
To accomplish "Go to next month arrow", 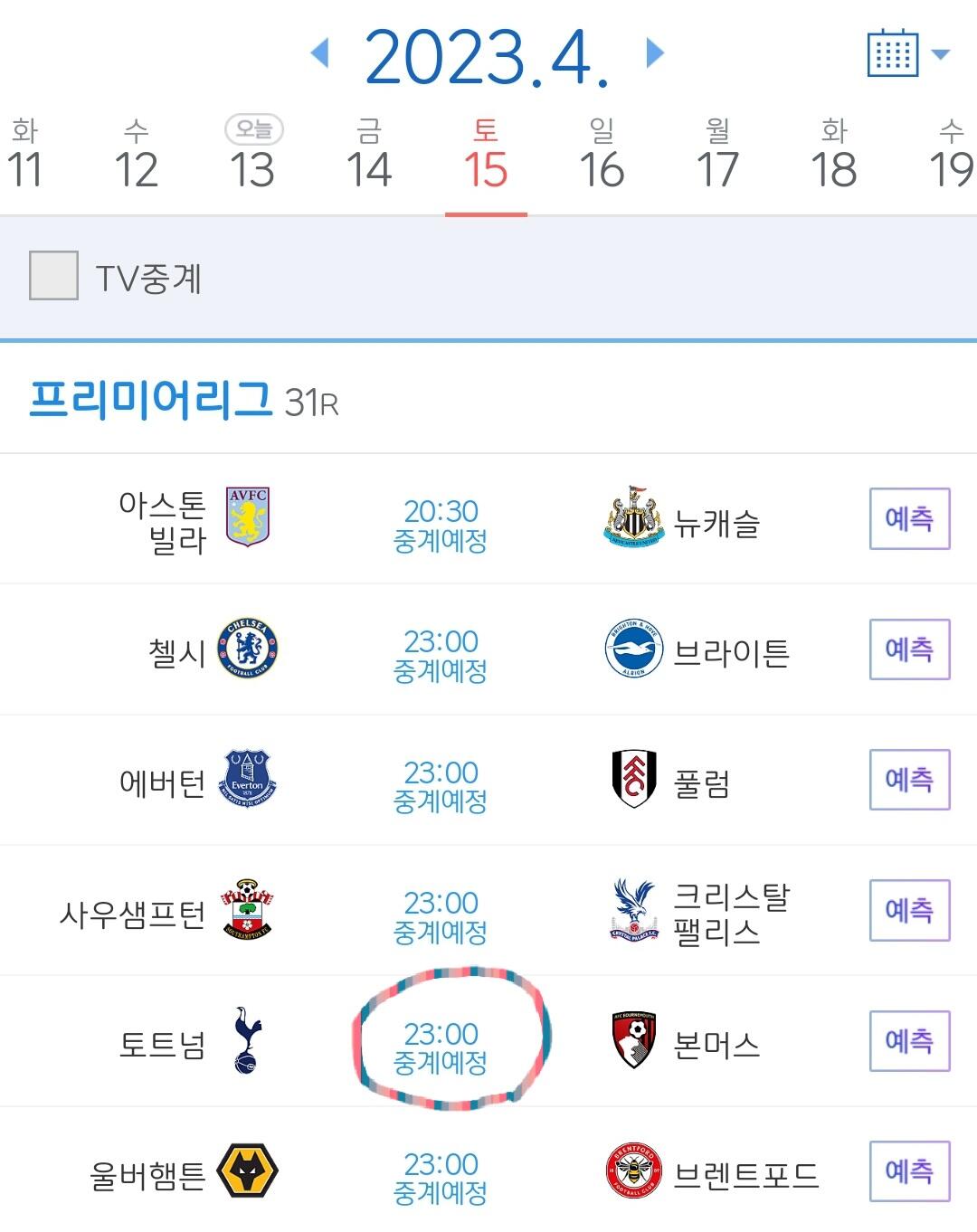I will [x=655, y=53].
